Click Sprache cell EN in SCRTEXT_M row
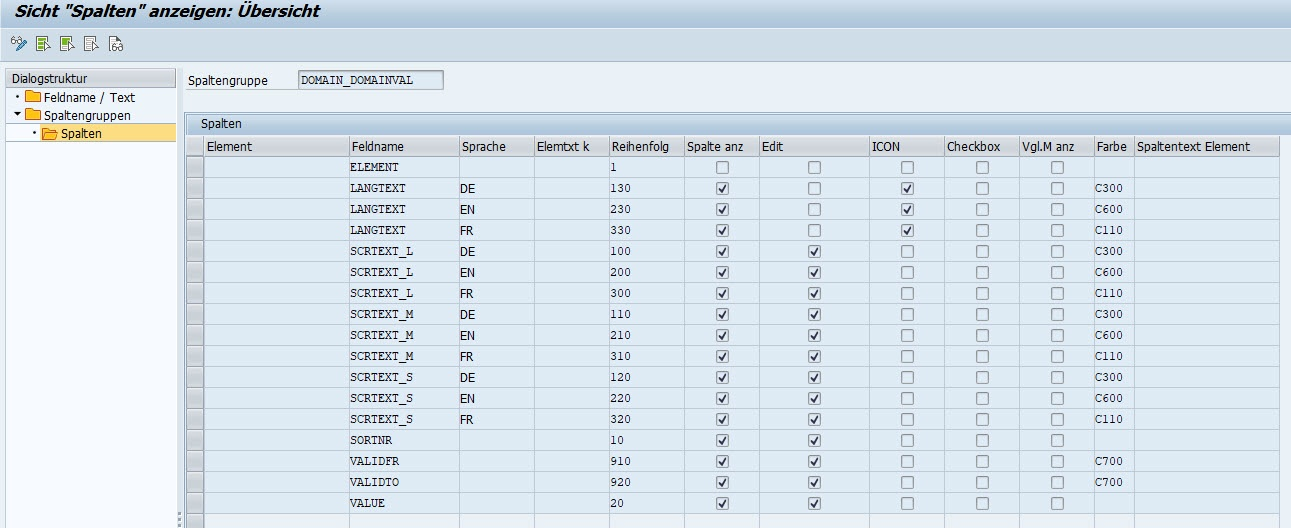Viewport: 1291px width, 528px height. pyautogui.click(x=495, y=335)
